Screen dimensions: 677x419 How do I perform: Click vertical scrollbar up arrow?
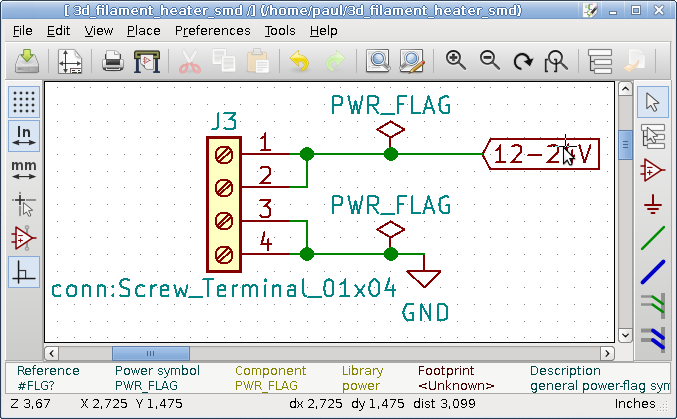625,89
